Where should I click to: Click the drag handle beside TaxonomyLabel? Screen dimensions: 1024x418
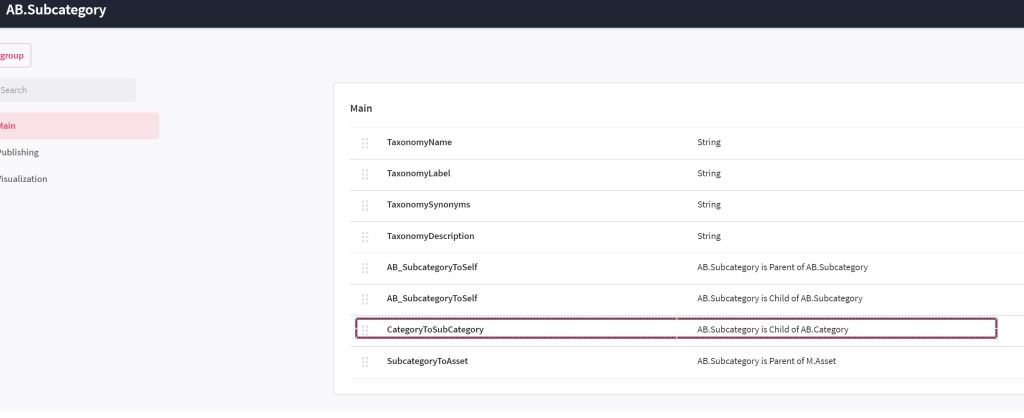coord(365,174)
